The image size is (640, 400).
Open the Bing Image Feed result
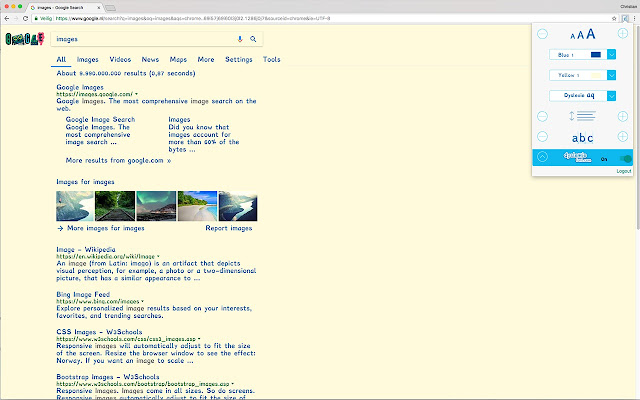point(83,294)
